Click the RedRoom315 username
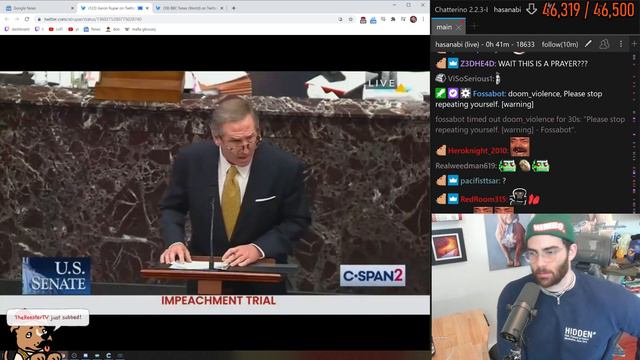This screenshot has width=640, height=360. 483,199
